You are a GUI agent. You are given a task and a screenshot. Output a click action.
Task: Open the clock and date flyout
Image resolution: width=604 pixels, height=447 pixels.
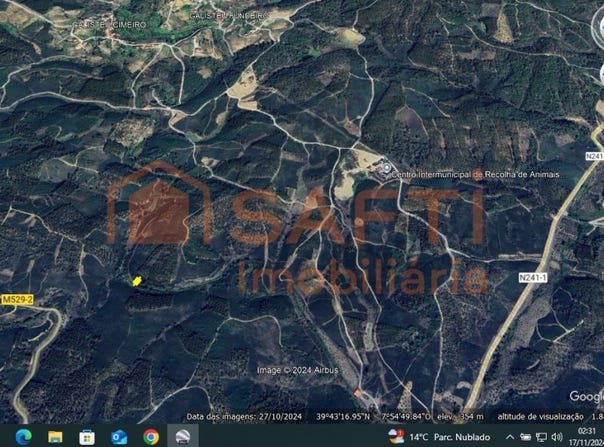pos(589,436)
